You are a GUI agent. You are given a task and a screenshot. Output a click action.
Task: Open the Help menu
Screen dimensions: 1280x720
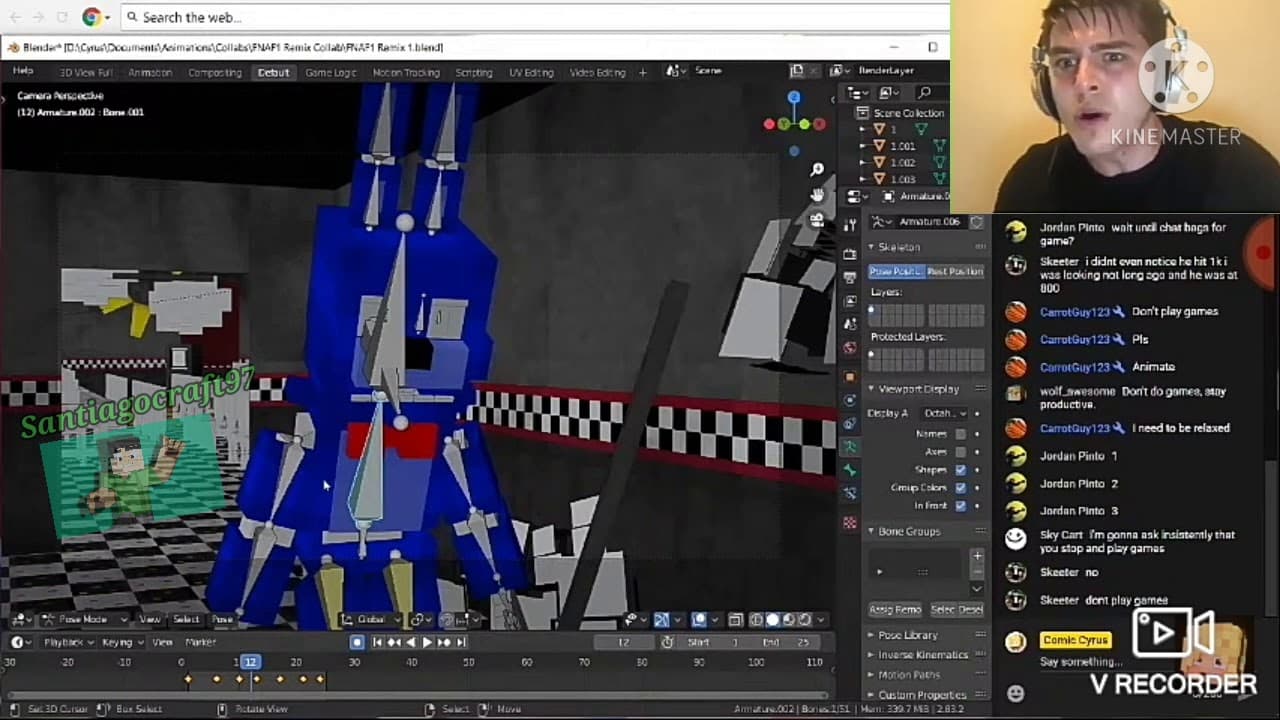click(x=23, y=72)
